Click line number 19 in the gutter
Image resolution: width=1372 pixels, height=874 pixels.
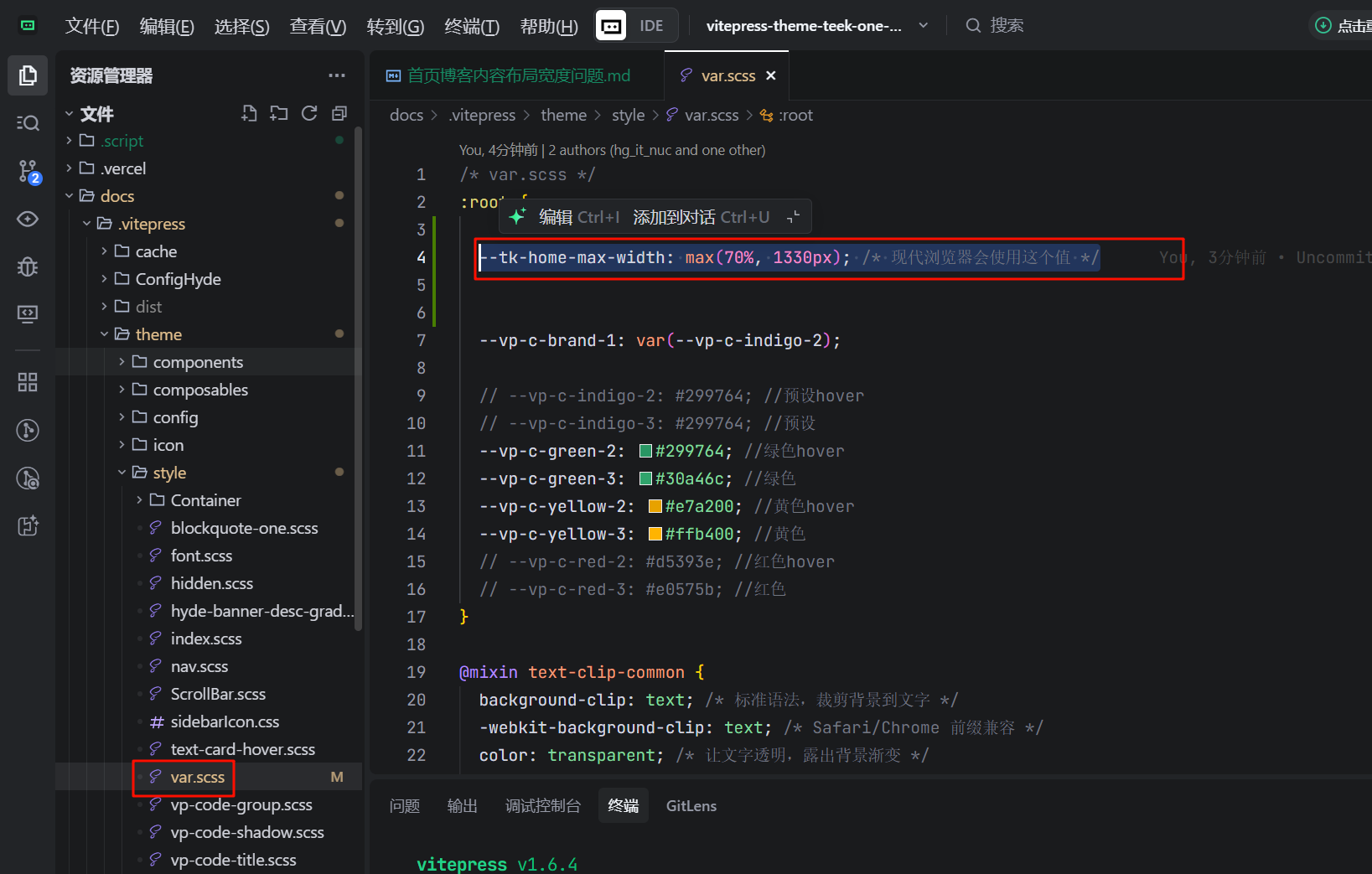[417, 672]
